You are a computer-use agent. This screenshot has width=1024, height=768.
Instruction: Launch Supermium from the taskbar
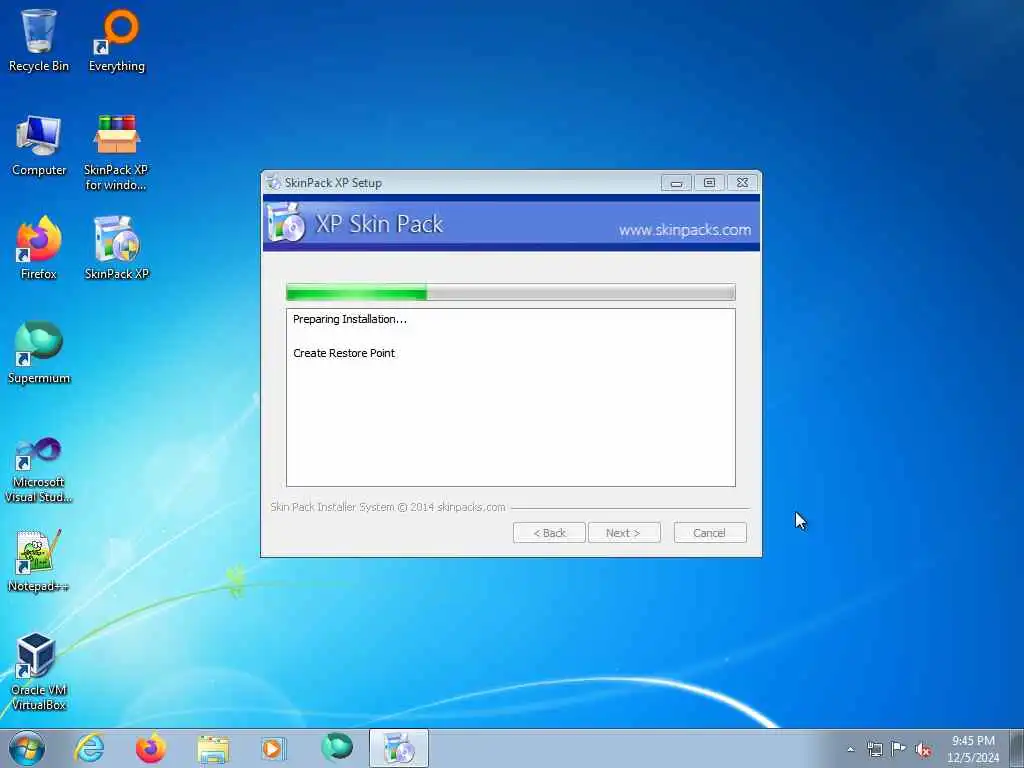(x=337, y=748)
